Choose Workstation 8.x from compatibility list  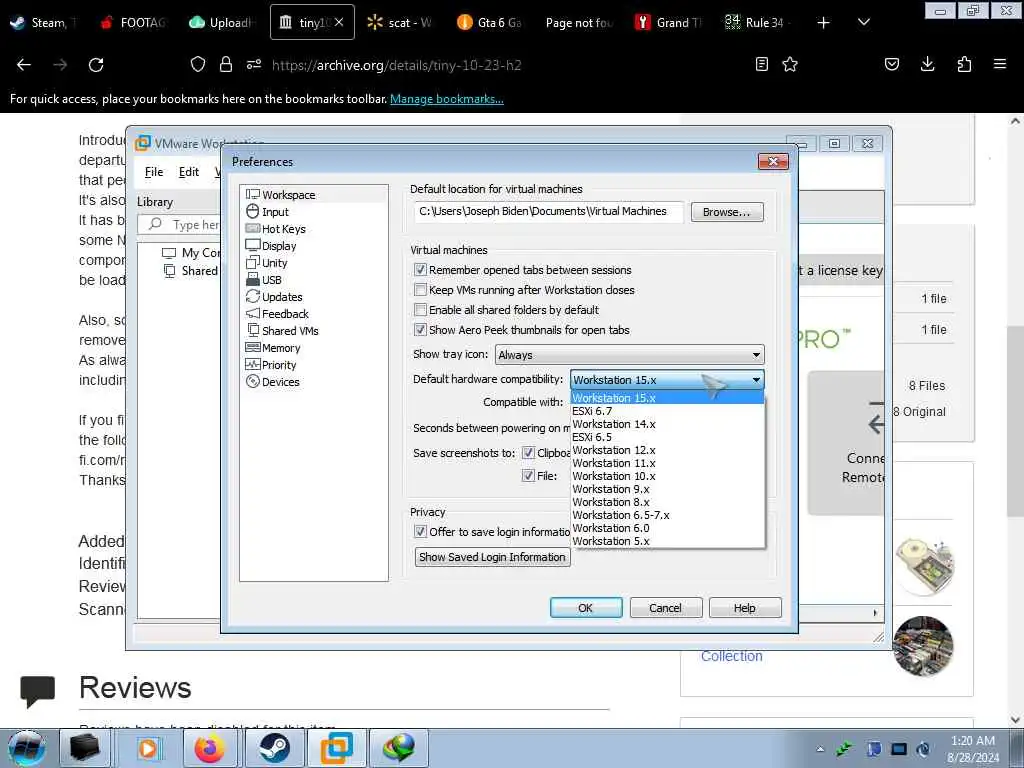click(667, 502)
